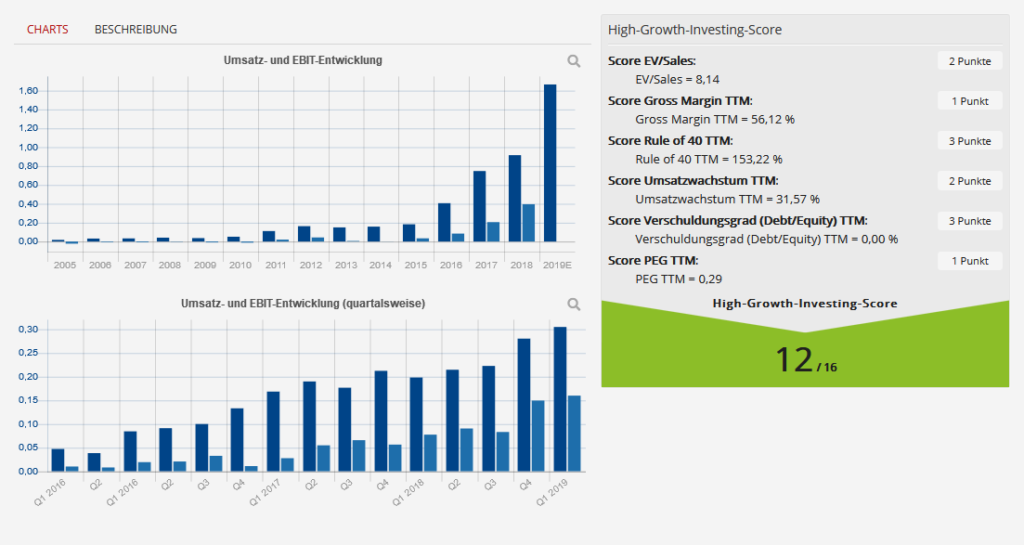Select the 2016 revenue bar in annual chart
This screenshot has height=545, width=1024.
coord(444,223)
